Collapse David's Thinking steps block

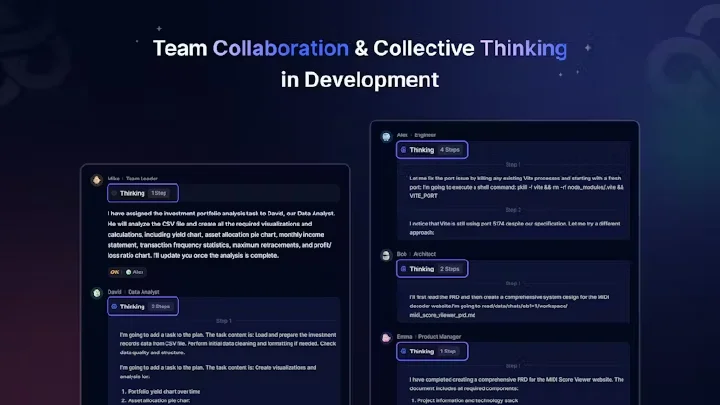click(x=143, y=306)
